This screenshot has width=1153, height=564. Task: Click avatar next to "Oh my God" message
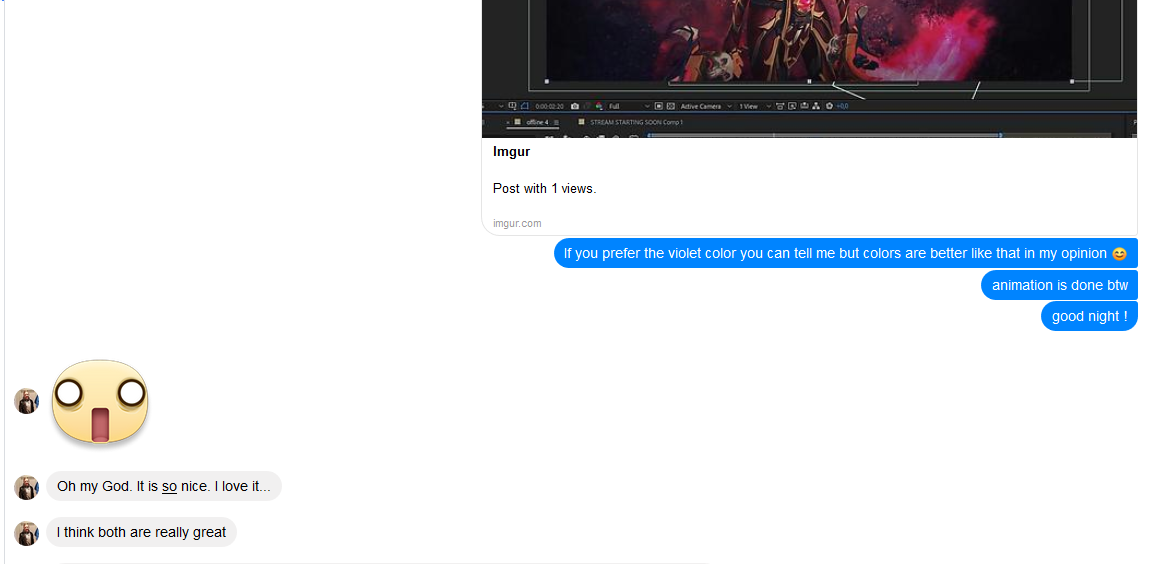tap(26, 488)
